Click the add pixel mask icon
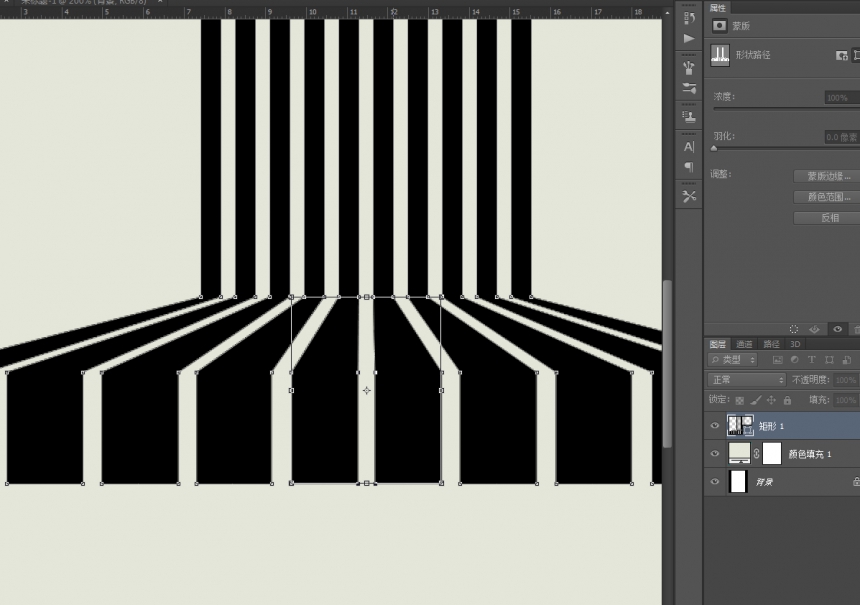The height and width of the screenshot is (605, 860). (841, 55)
